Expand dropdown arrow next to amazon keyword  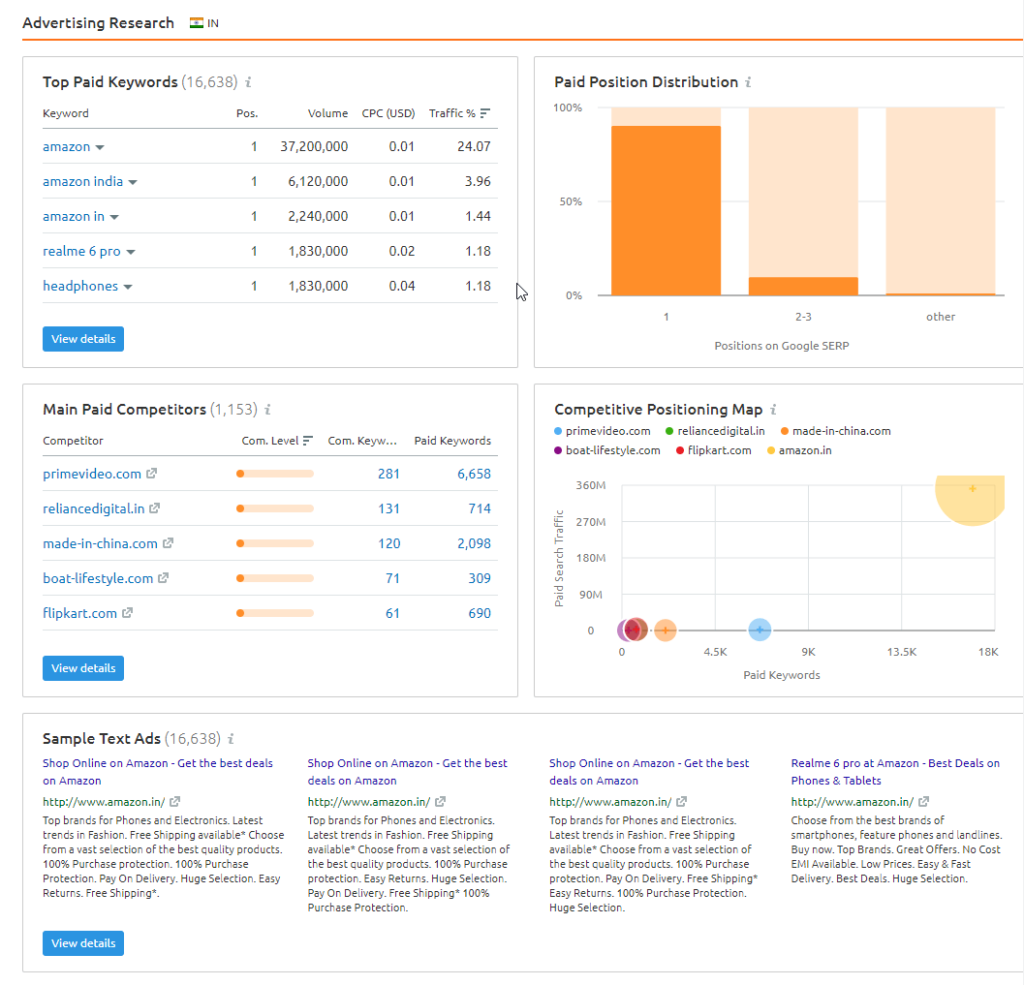coord(100,148)
